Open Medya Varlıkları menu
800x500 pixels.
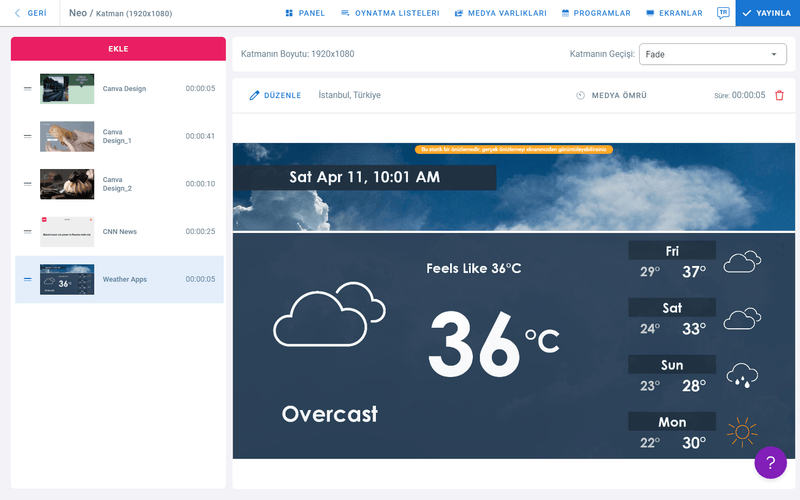(501, 13)
